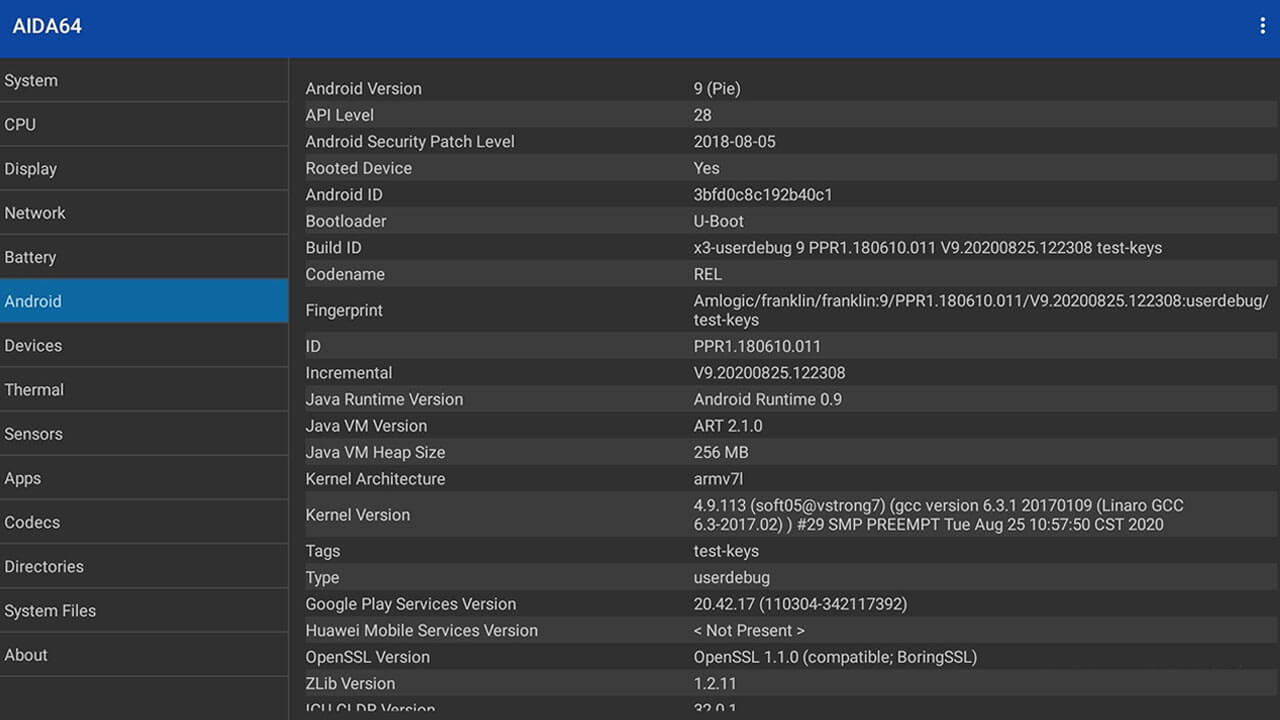1280x720 pixels.
Task: Open the Network section
Action: [144, 212]
